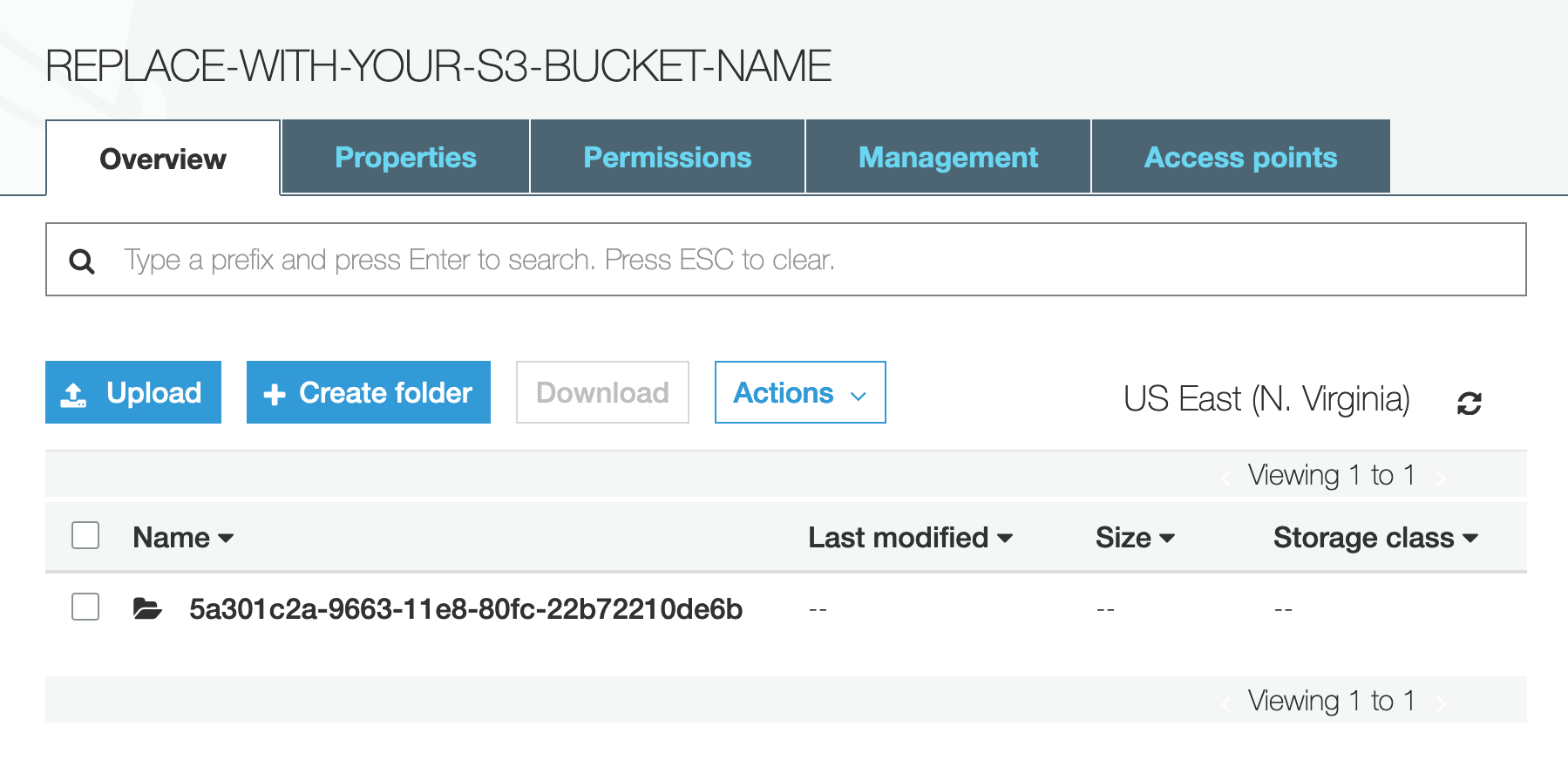Go to next page arrow in bottom pager
The width and height of the screenshot is (1568, 767).
pos(1441,703)
